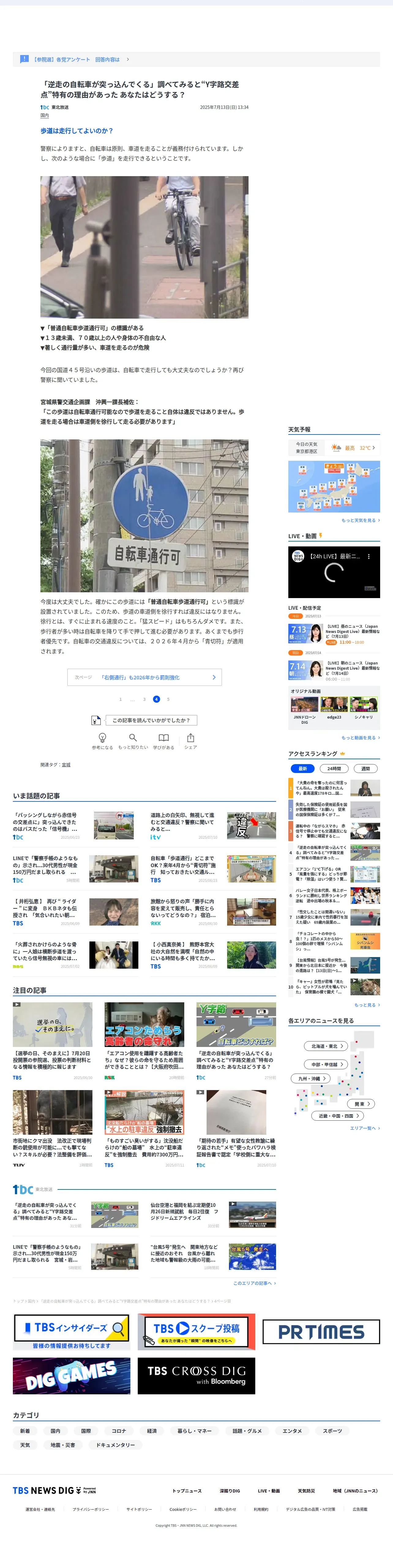This screenshot has height=1568, width=393.
Task: Open the 台風5号 発生へ article thumbnail
Action: click(x=252, y=1256)
